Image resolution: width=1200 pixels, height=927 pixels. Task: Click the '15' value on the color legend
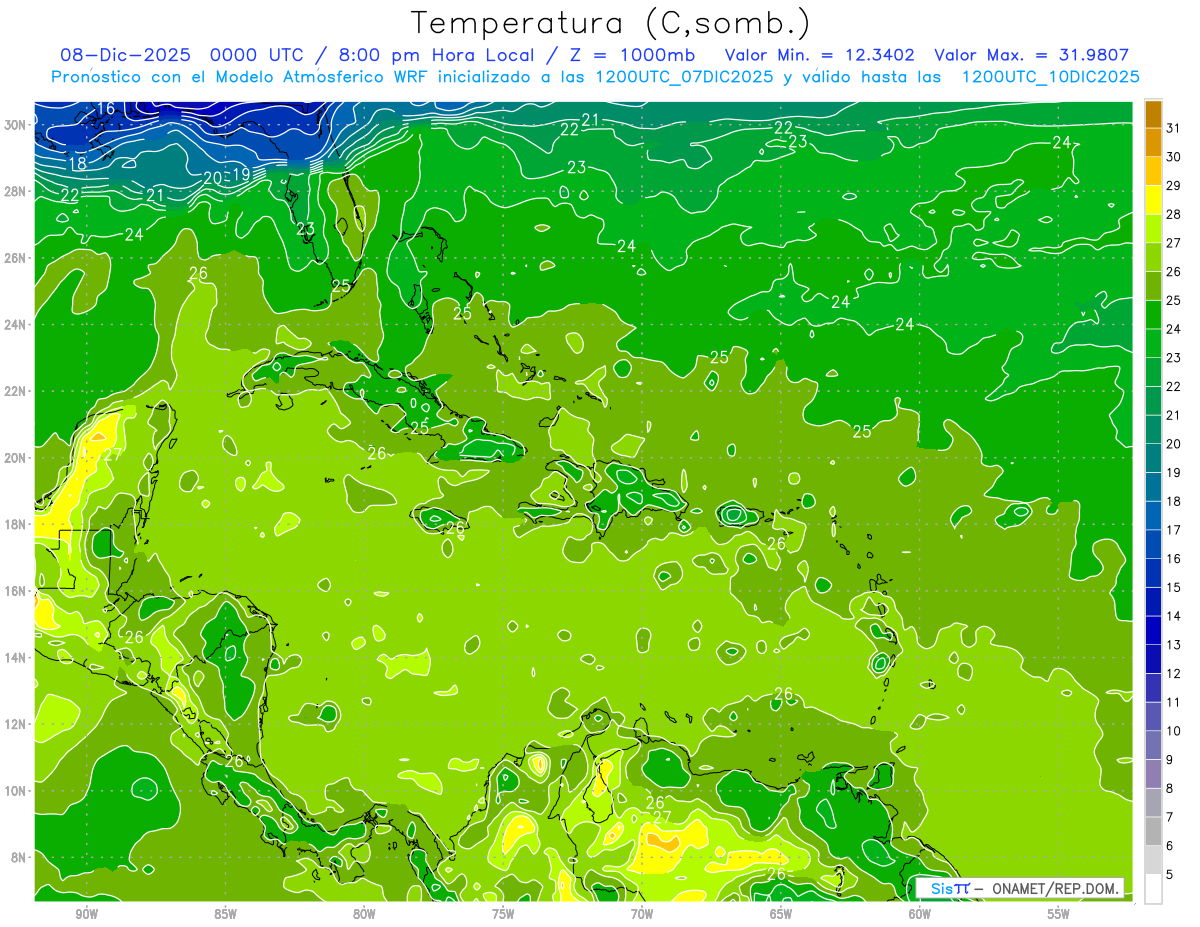click(1174, 587)
